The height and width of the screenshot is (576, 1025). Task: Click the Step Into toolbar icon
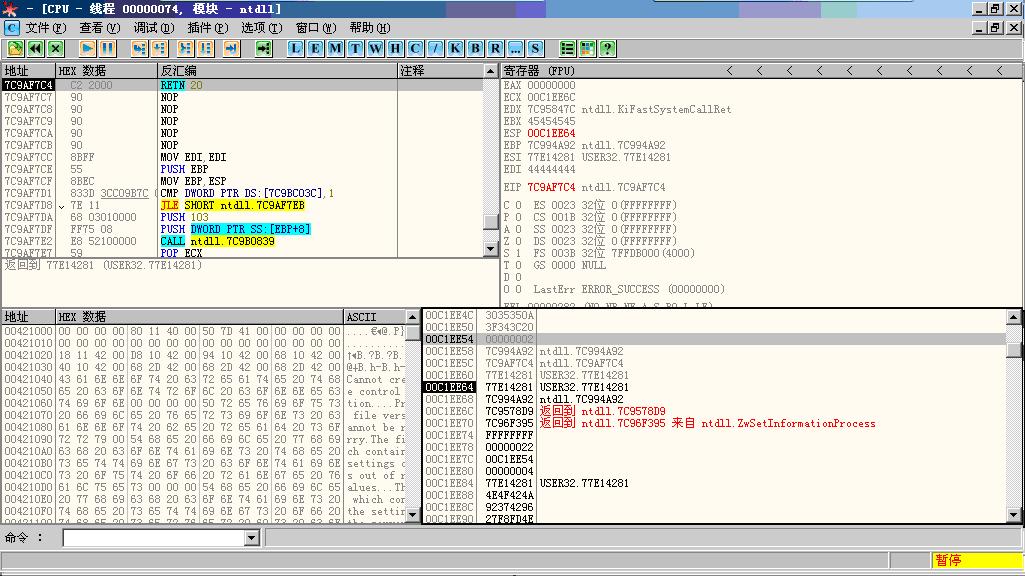[139, 48]
